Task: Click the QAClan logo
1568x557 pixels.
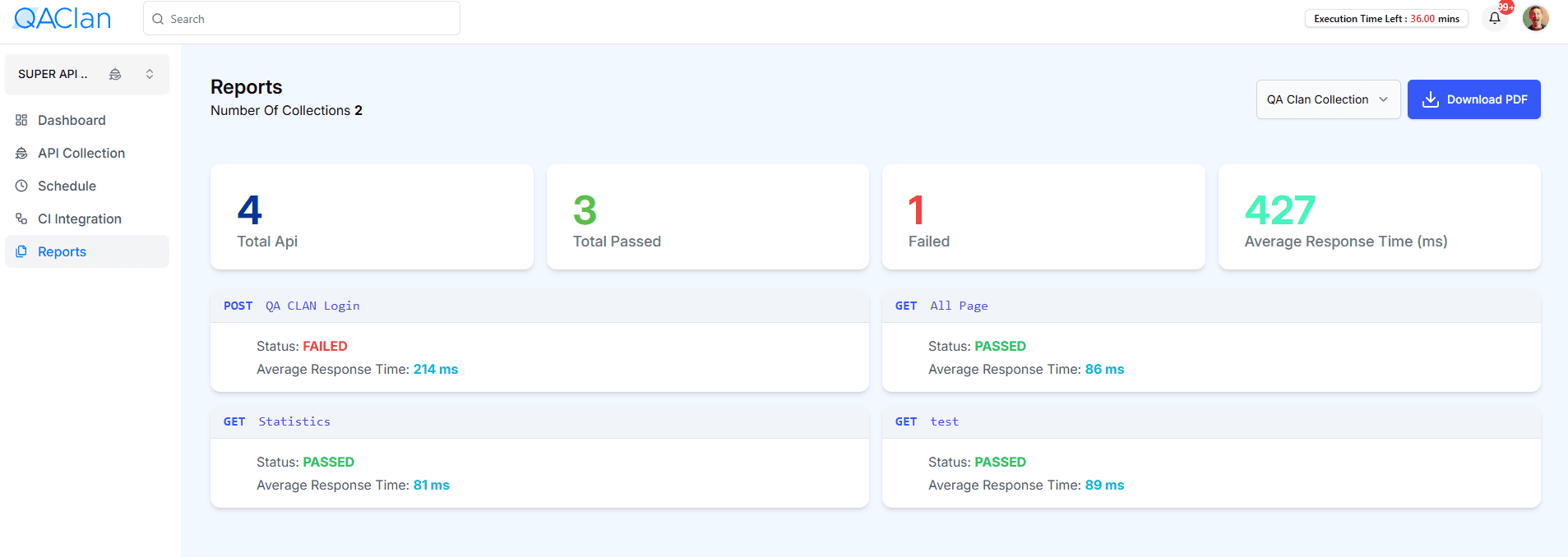Action: [62, 18]
